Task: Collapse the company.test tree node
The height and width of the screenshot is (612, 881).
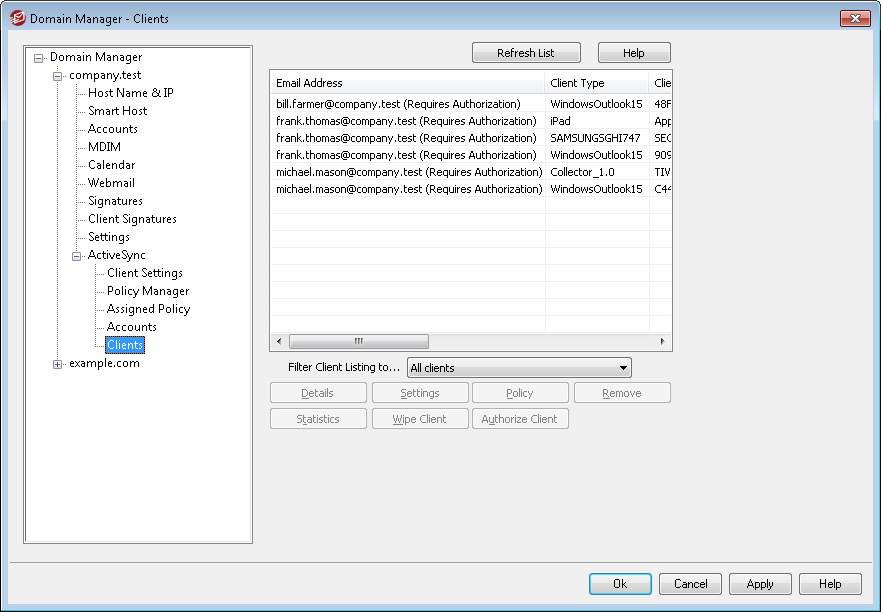Action: pyautogui.click(x=58, y=76)
